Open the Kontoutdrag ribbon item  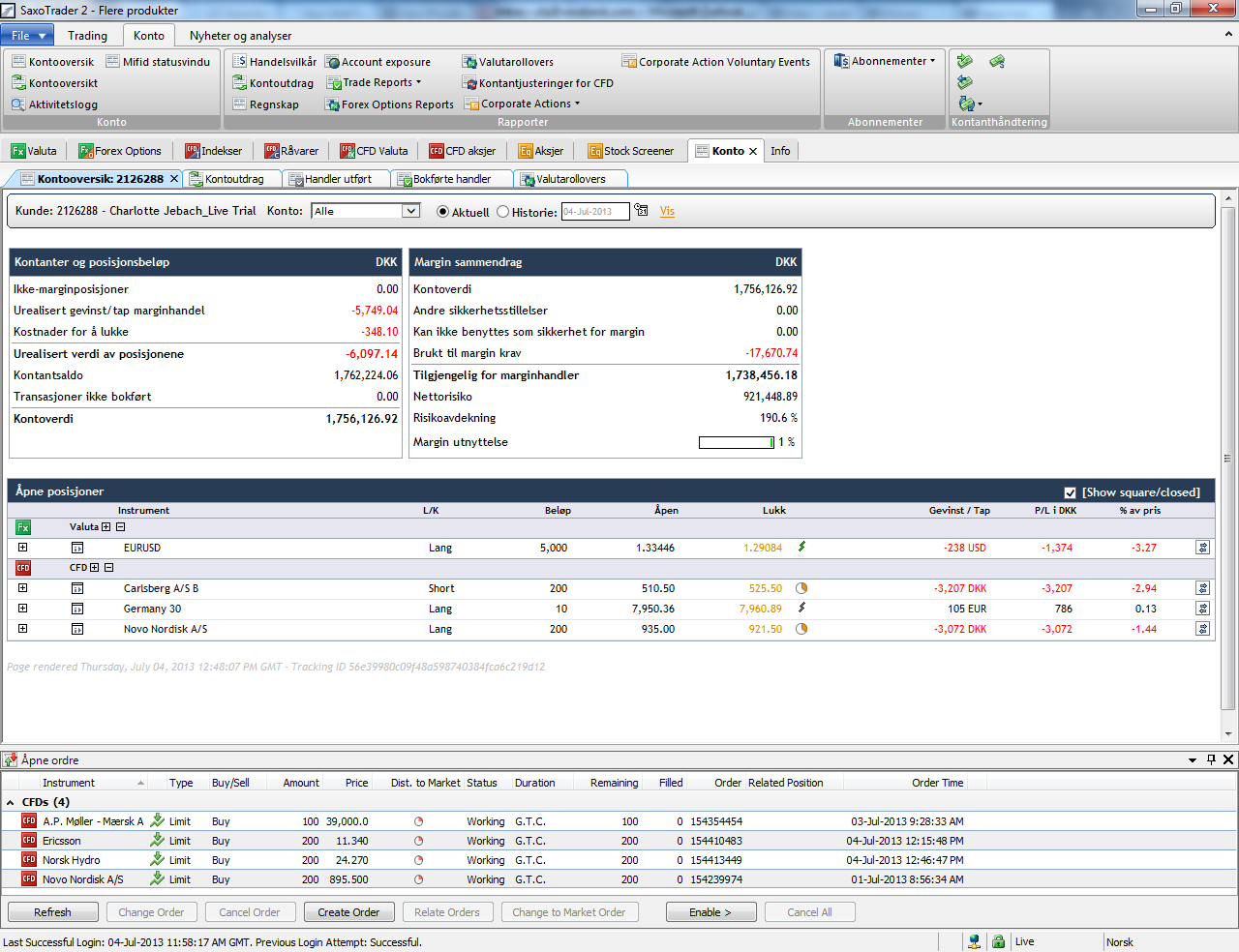(273, 83)
